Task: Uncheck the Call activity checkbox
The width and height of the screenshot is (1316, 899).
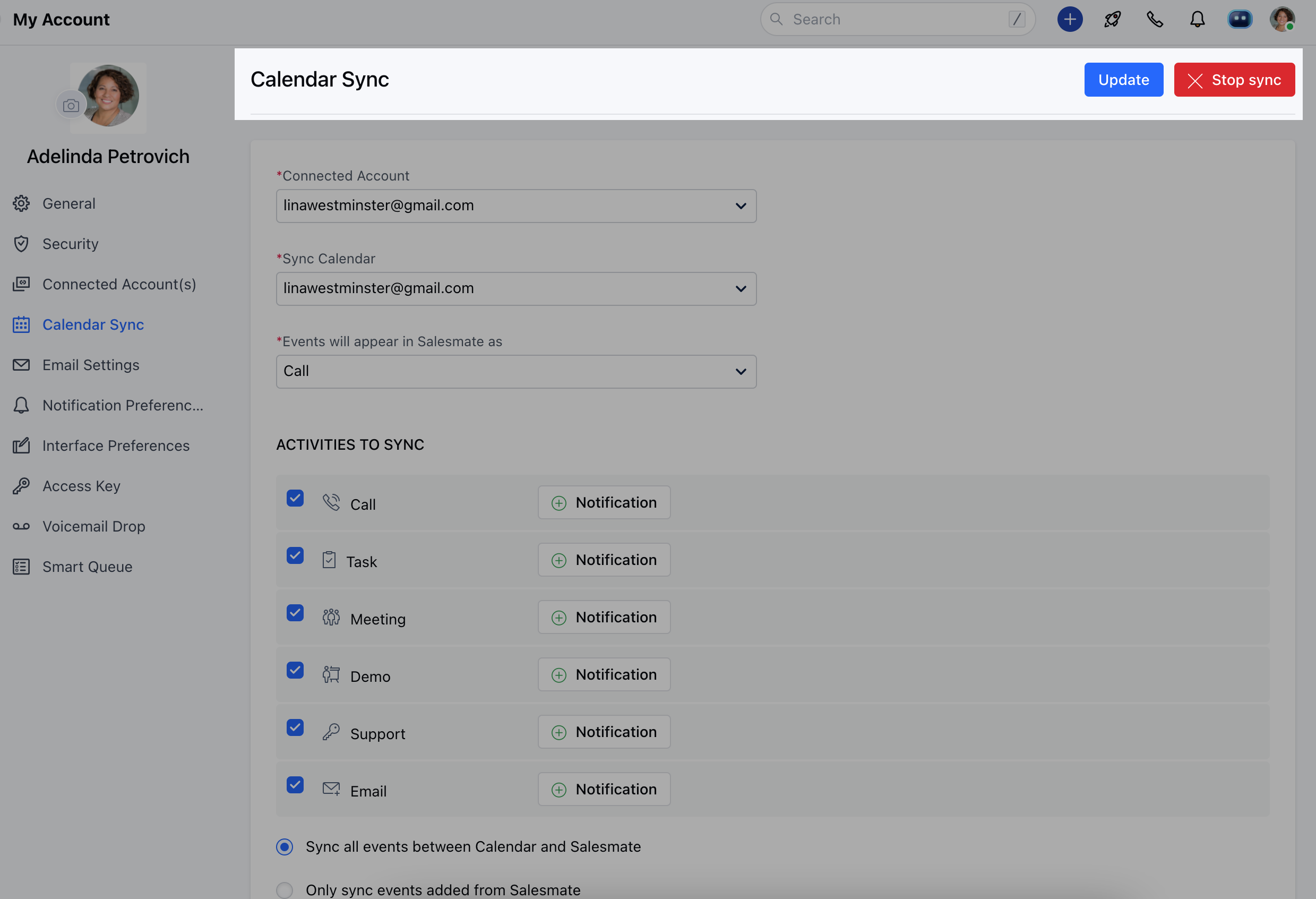Action: [295, 498]
